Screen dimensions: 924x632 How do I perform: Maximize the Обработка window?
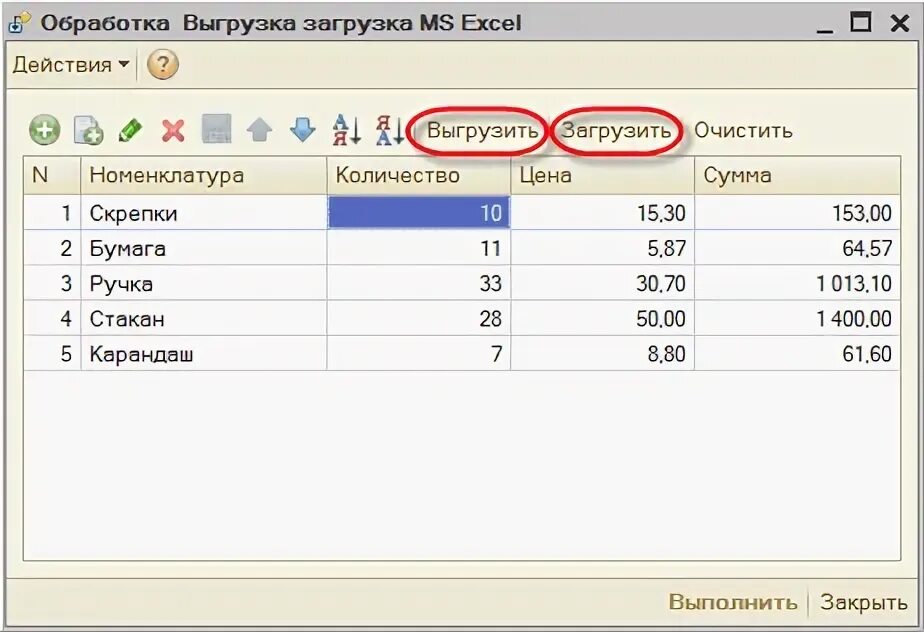pos(860,22)
